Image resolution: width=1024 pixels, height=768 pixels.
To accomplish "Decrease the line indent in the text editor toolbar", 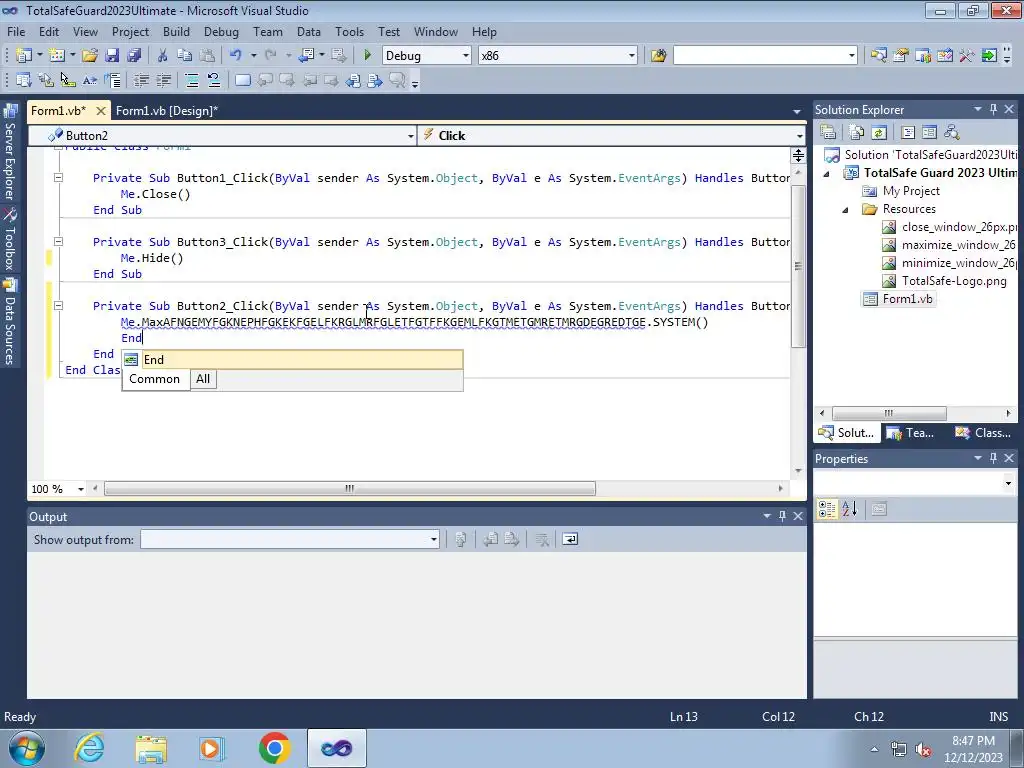I will pyautogui.click(x=141, y=80).
